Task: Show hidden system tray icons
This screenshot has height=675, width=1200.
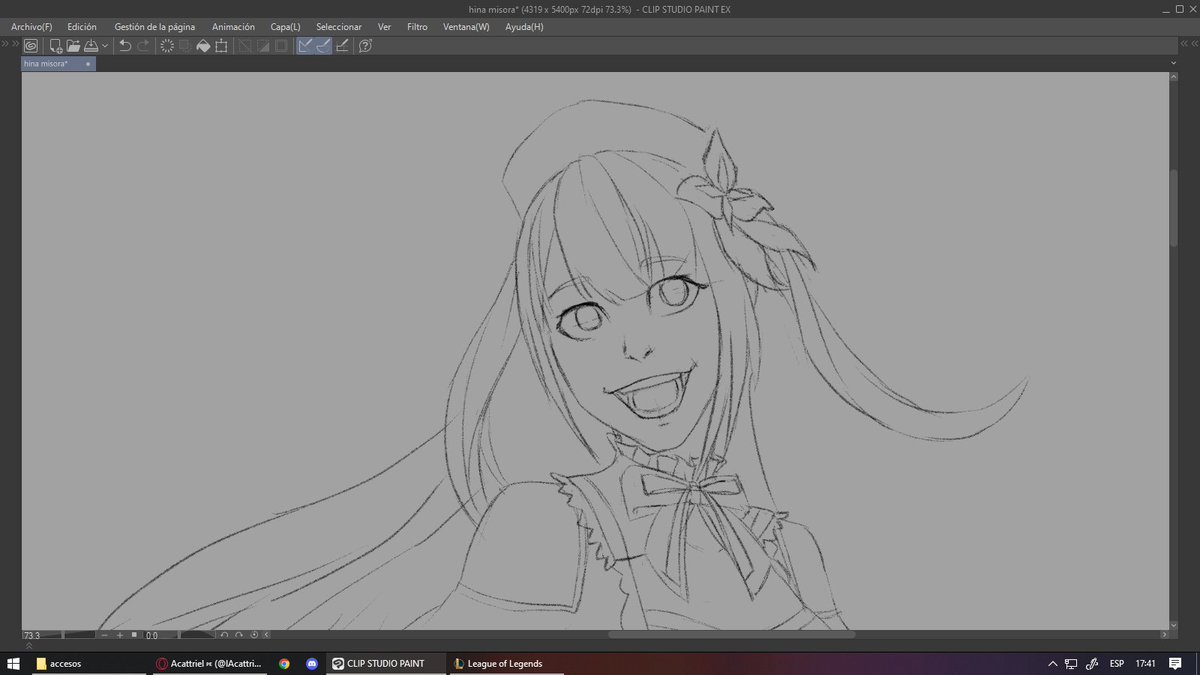Action: (1053, 663)
